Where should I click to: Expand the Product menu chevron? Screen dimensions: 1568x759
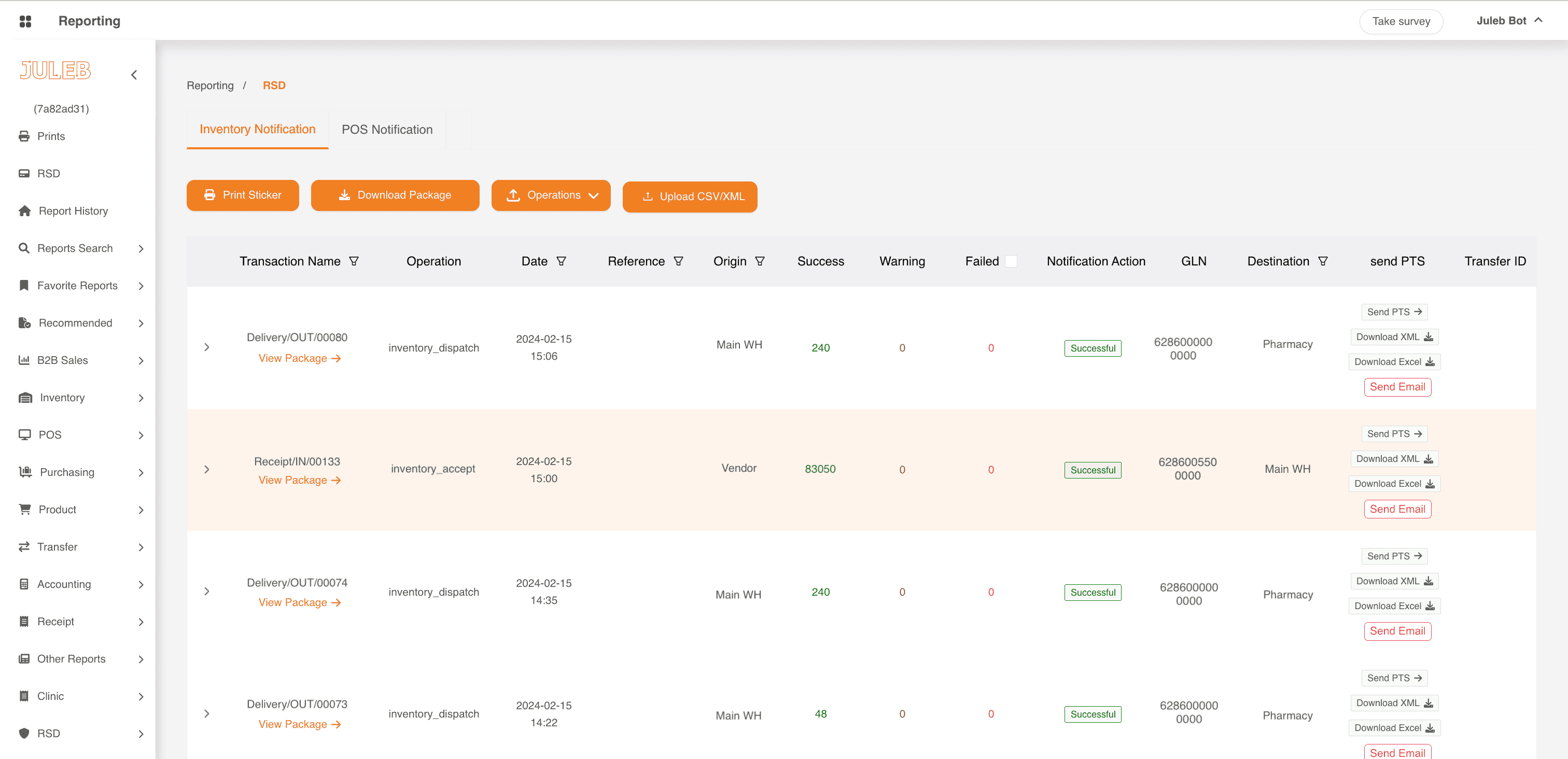[x=141, y=510]
